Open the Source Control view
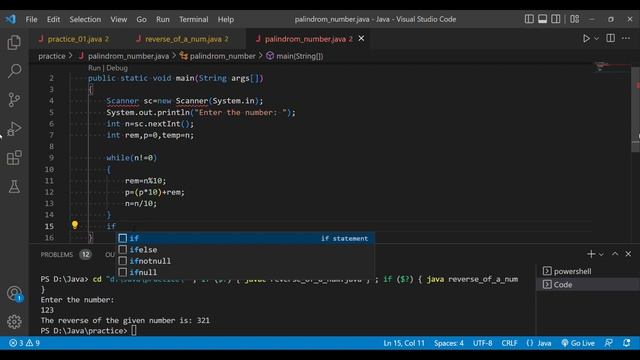 14,100
